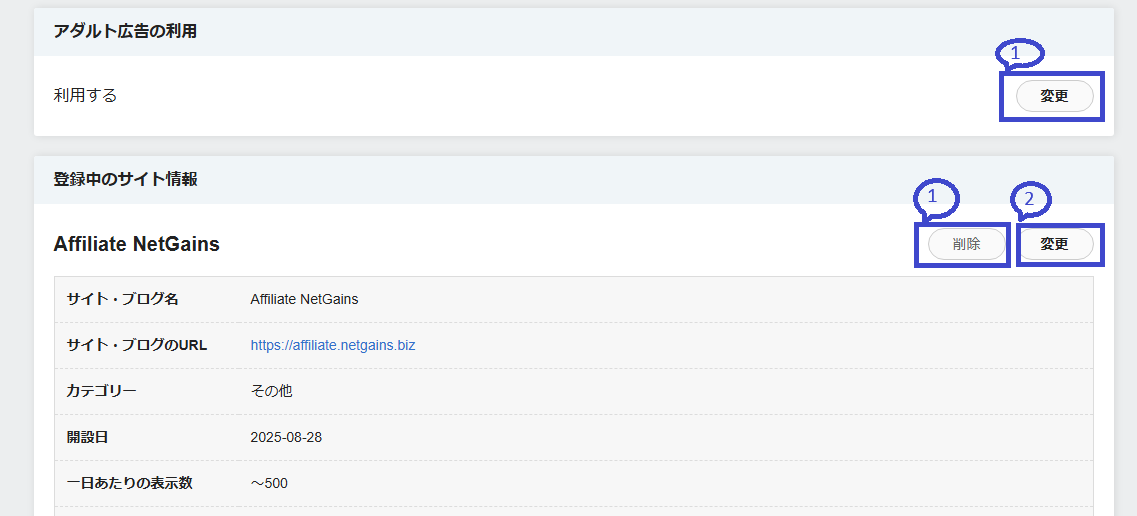
Task: Select the カテゴリー row label
Action: 101,391
